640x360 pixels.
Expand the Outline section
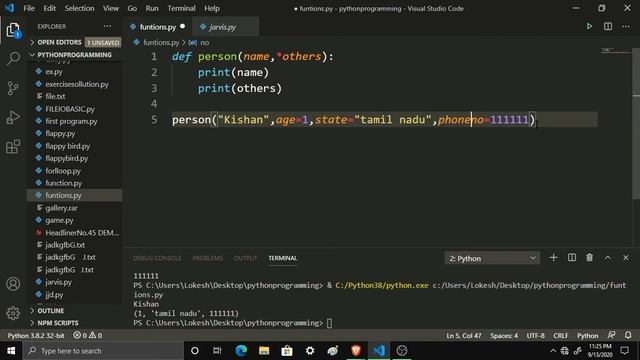(75, 311)
